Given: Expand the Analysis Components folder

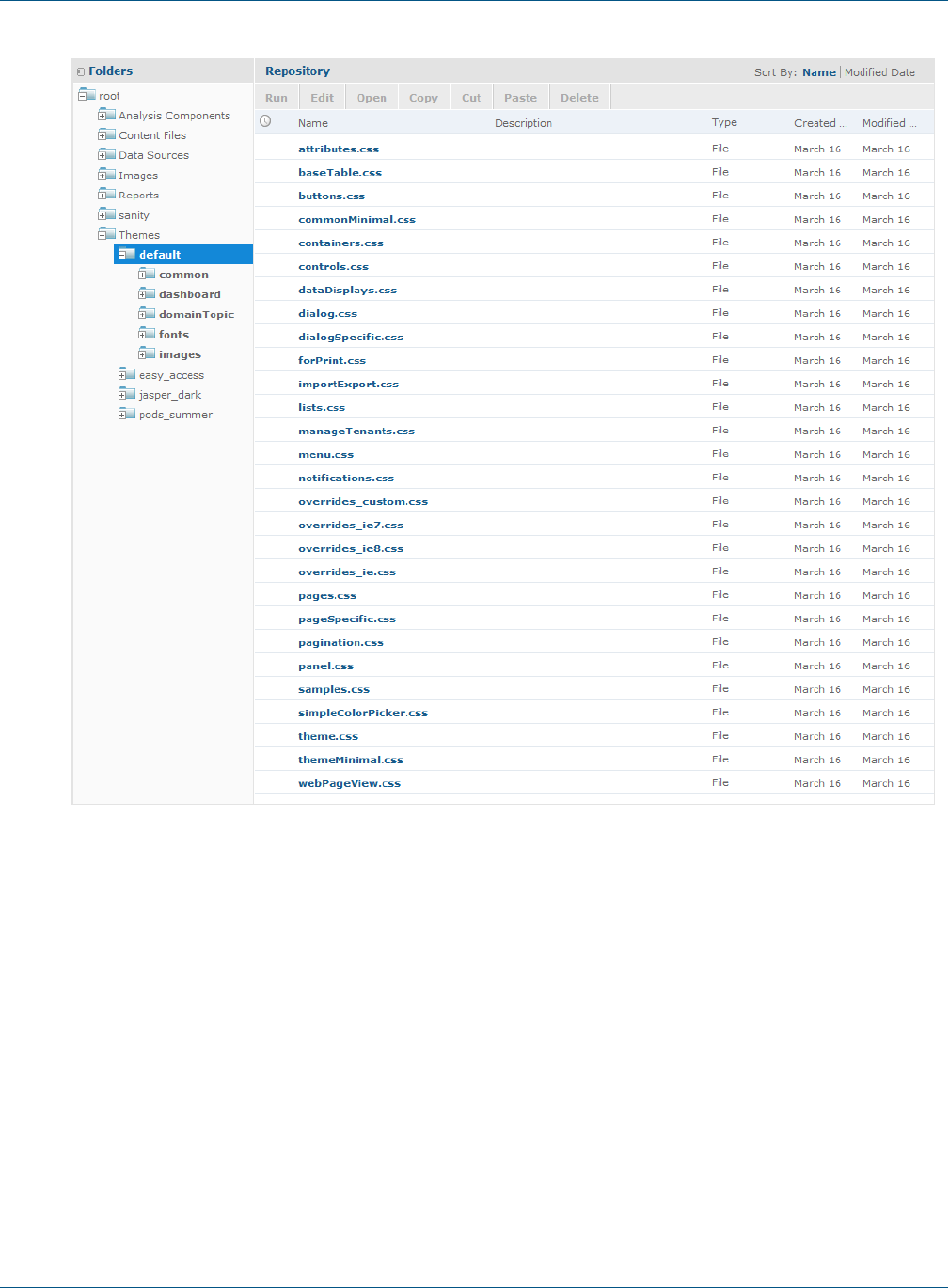Looking at the screenshot, I should (102, 115).
